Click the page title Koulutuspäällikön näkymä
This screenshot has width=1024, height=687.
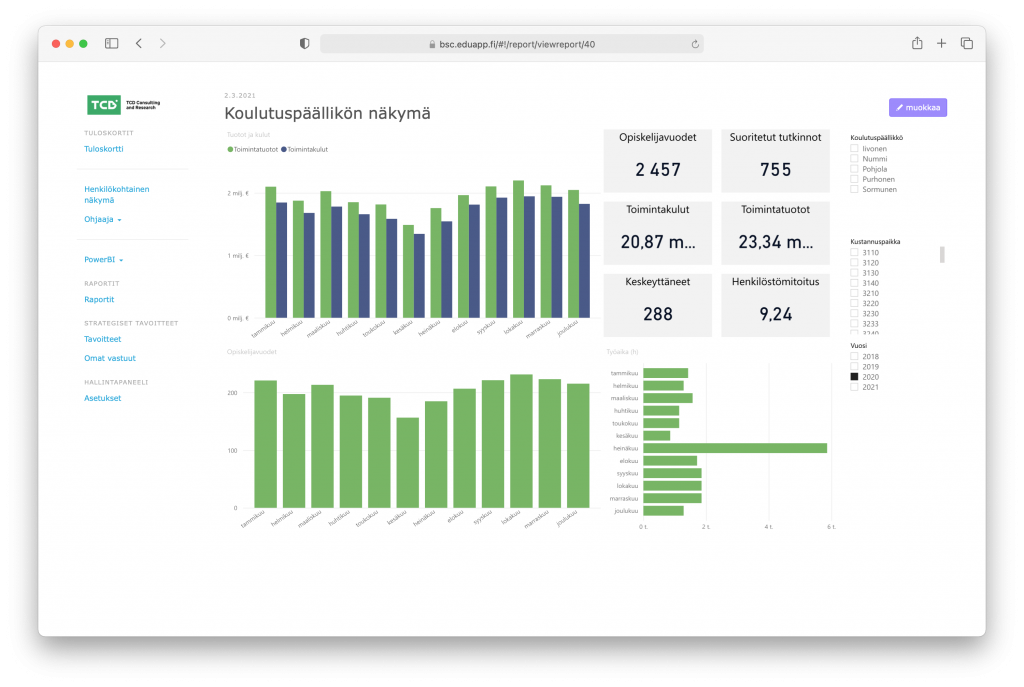pos(327,113)
